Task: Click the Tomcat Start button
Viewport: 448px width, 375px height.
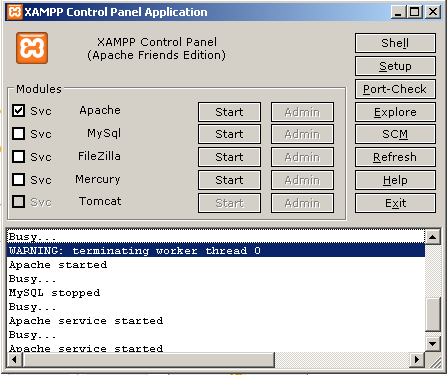Action: [x=229, y=203]
